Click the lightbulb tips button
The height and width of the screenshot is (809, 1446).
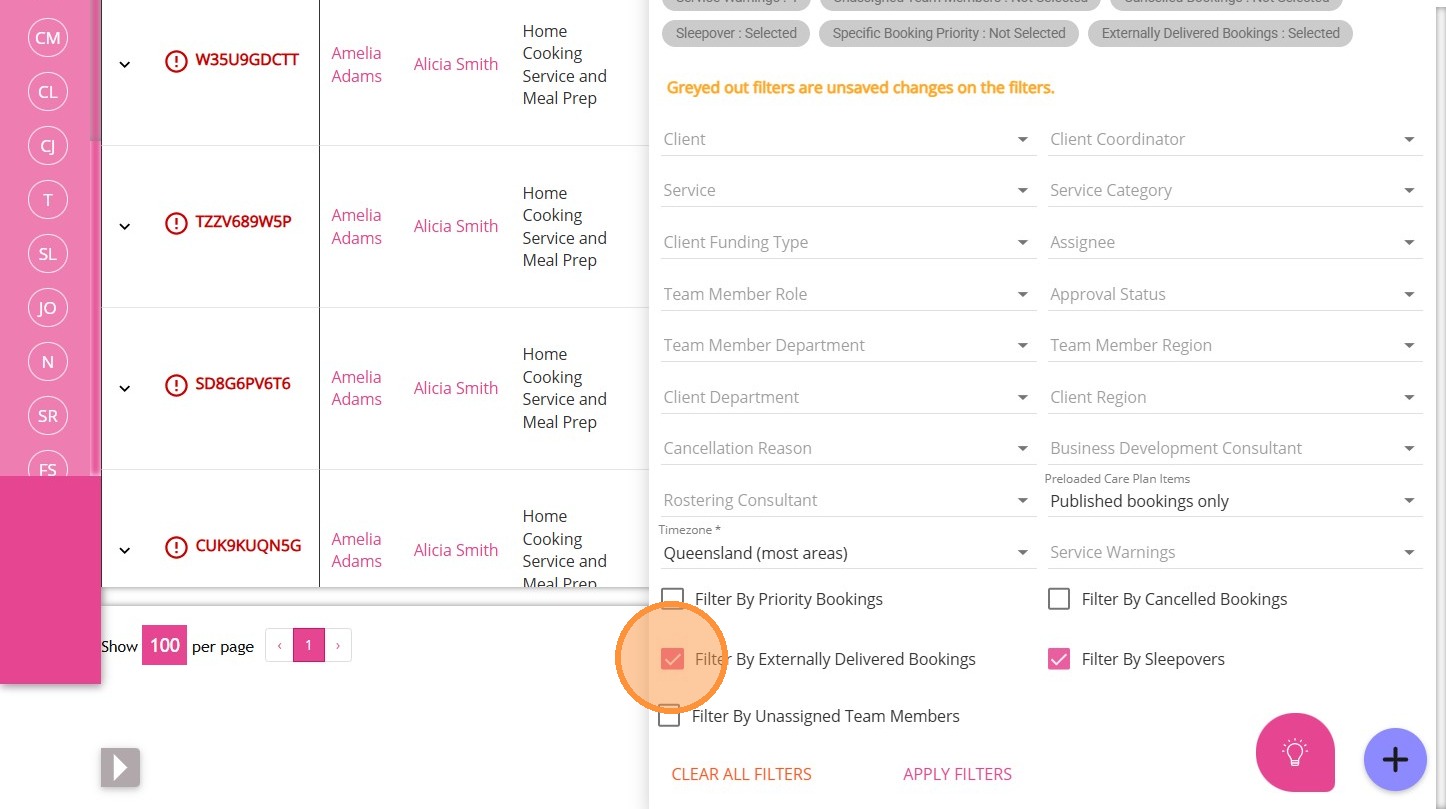[1295, 753]
